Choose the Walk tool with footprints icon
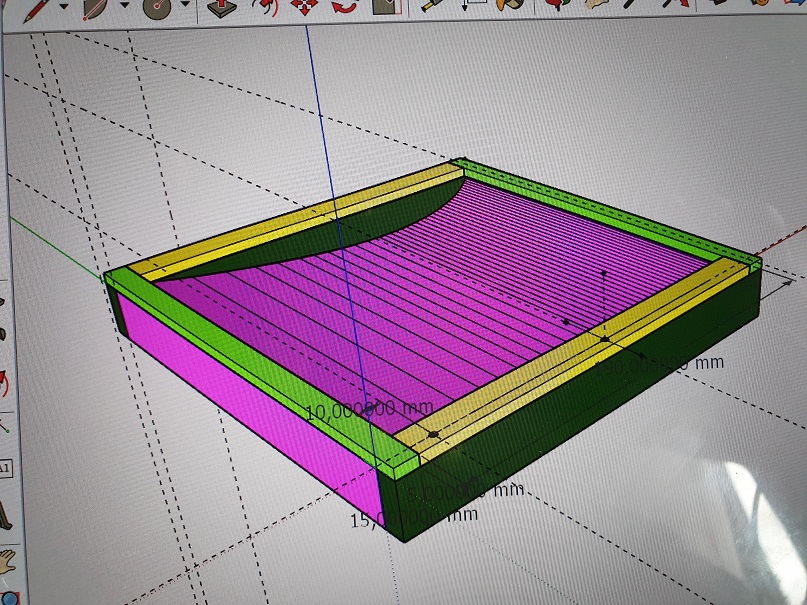Image resolution: width=807 pixels, height=605 pixels. click(6, 514)
